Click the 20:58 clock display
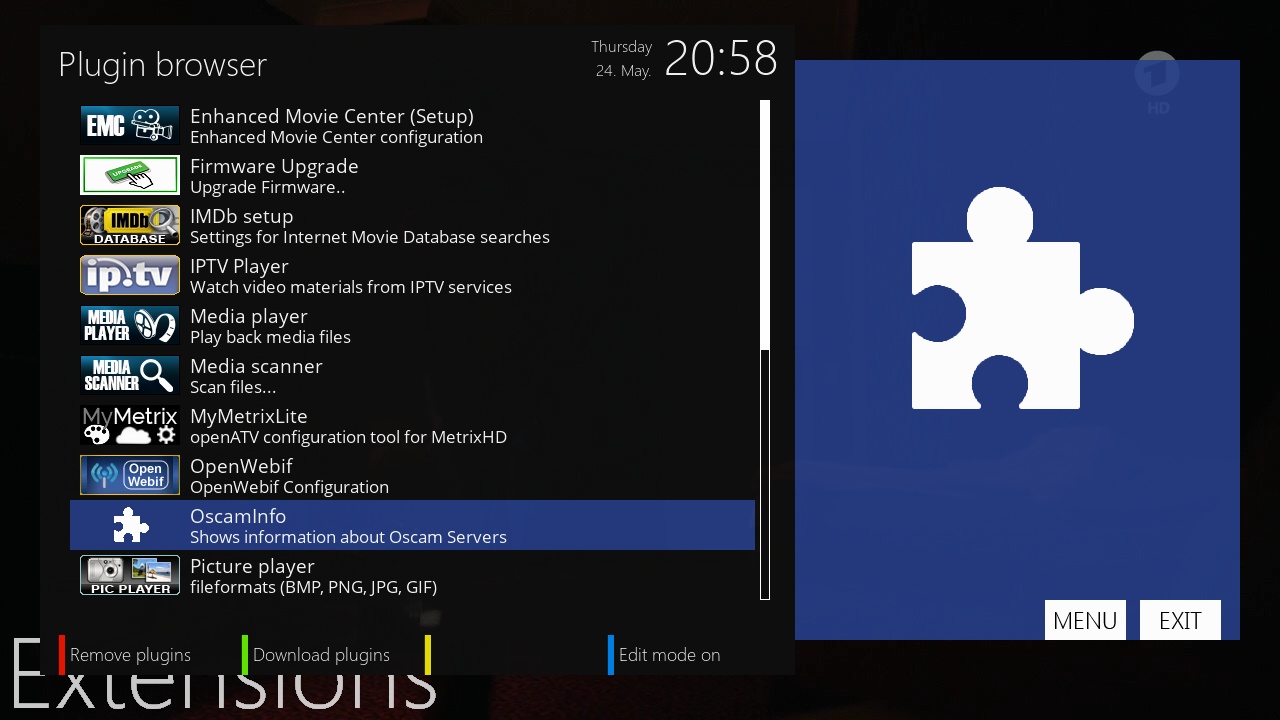 (721, 59)
